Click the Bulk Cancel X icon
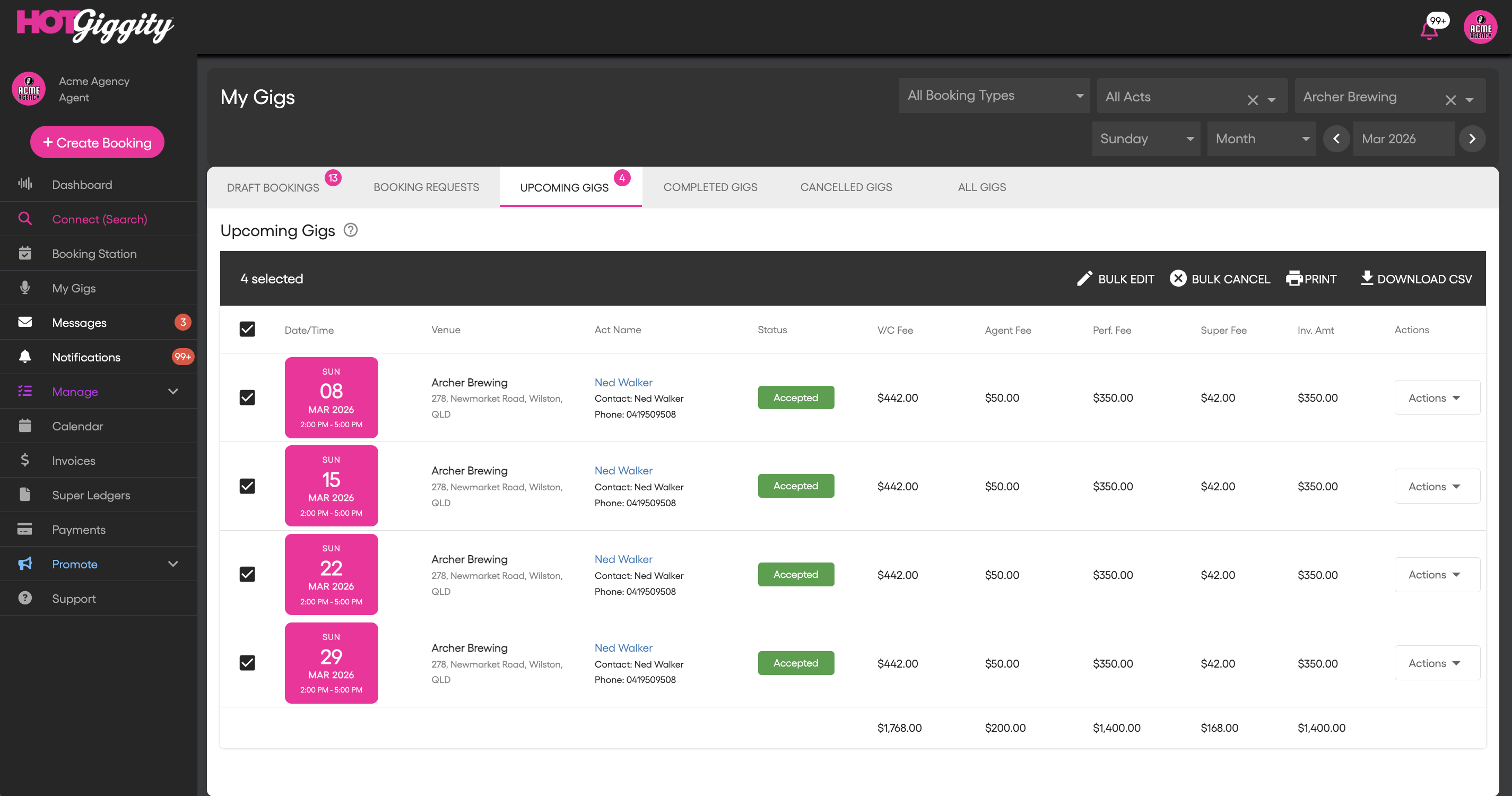This screenshot has height=796, width=1512. [1177, 278]
